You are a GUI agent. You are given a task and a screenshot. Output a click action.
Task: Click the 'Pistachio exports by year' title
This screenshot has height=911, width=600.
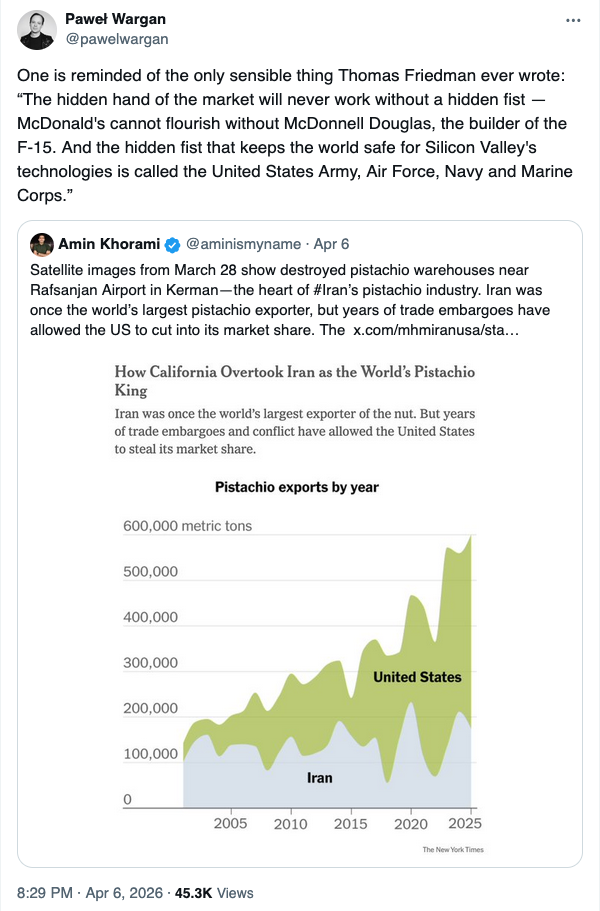point(297,487)
